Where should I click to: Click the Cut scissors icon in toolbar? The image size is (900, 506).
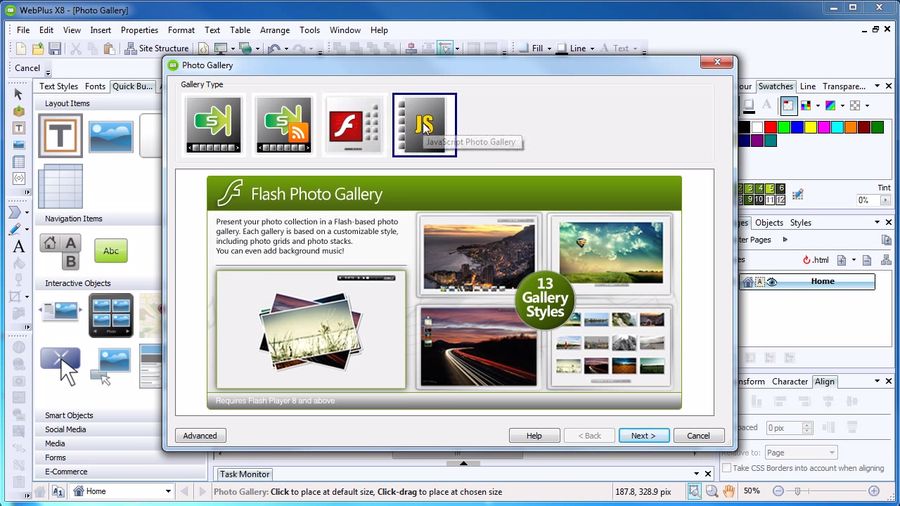pyautogui.click(x=76, y=49)
